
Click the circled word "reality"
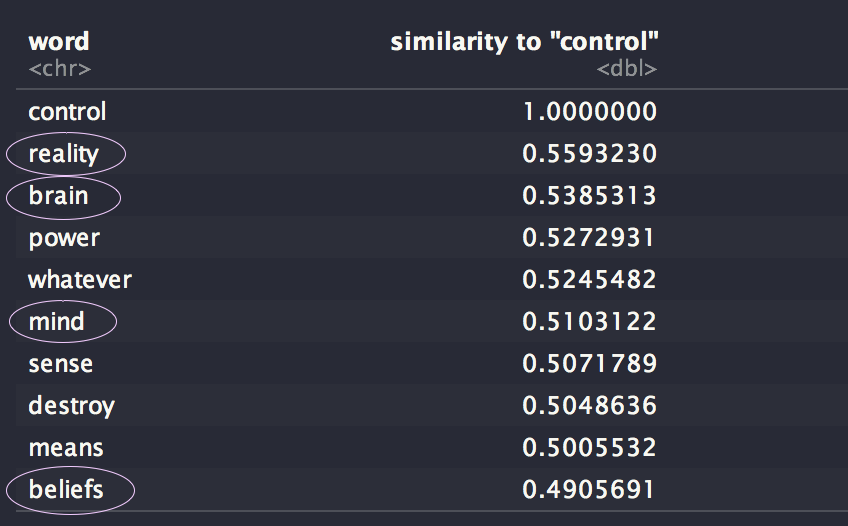[x=64, y=154]
